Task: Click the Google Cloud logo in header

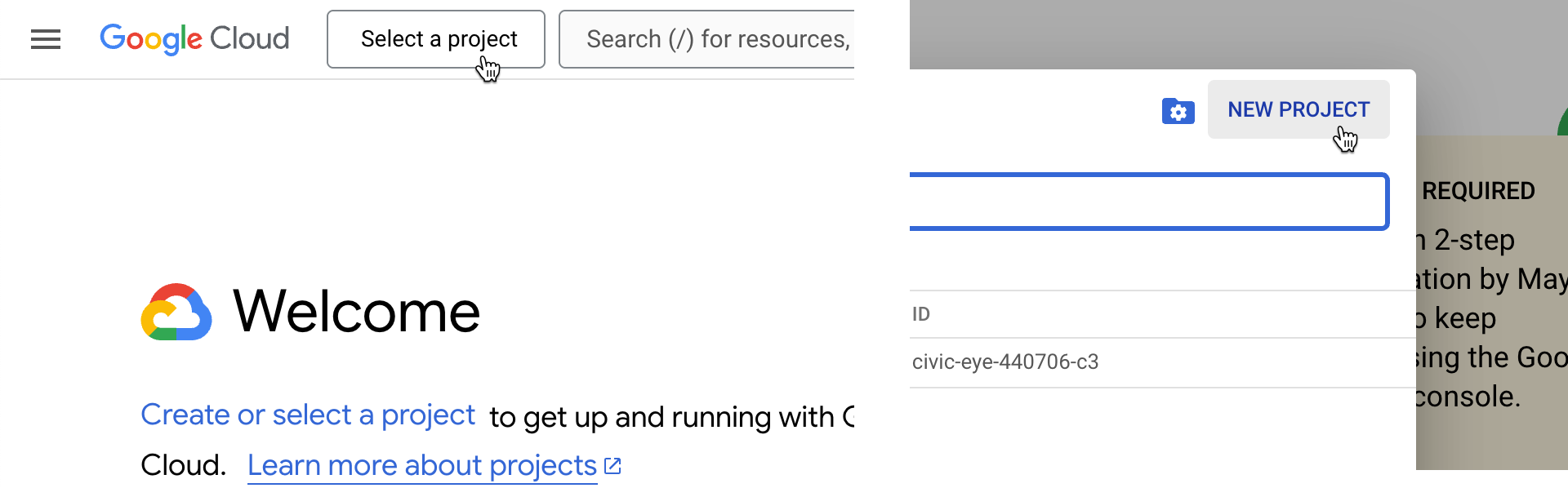Action: point(194,39)
